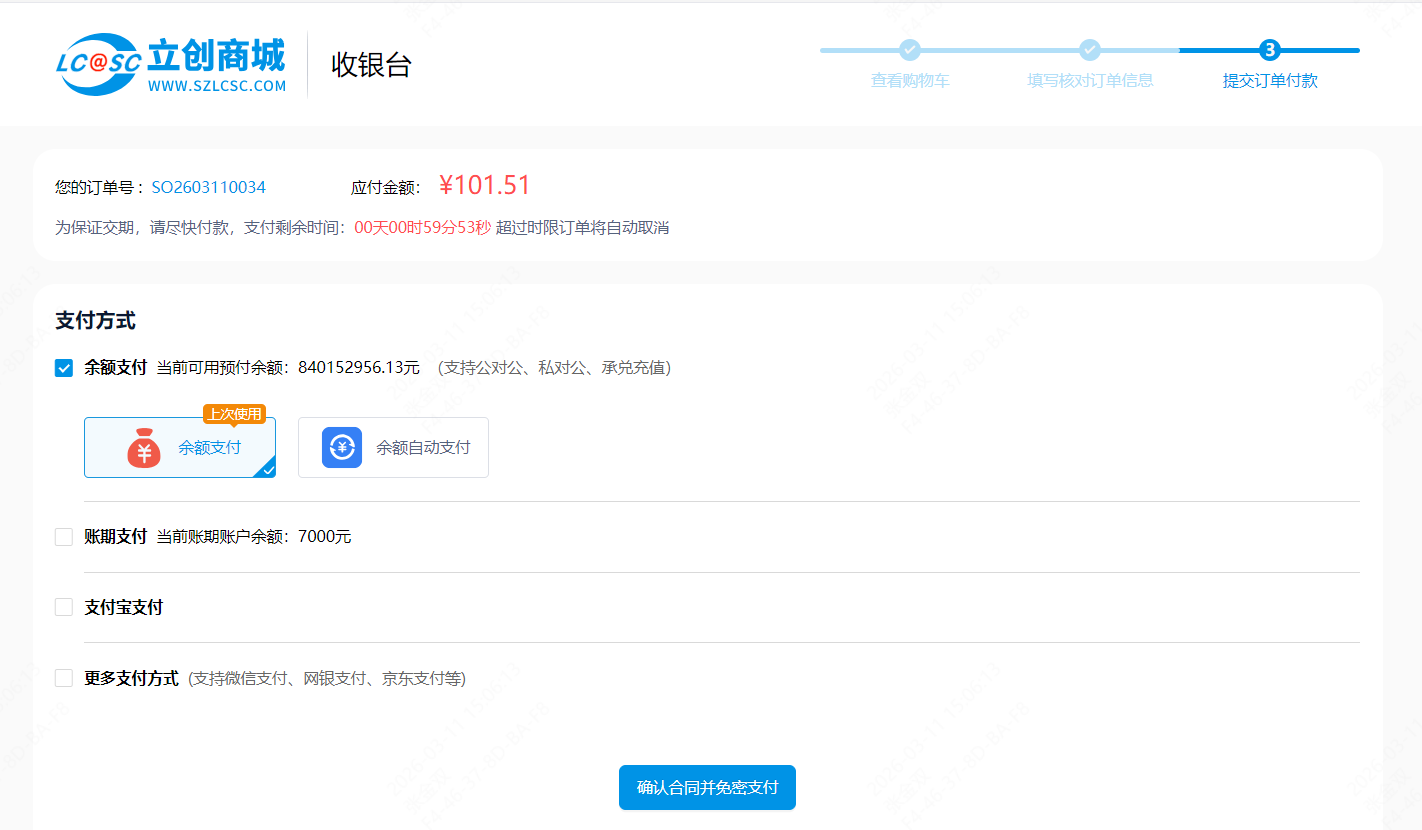Go to 查看购物车 step

909,81
